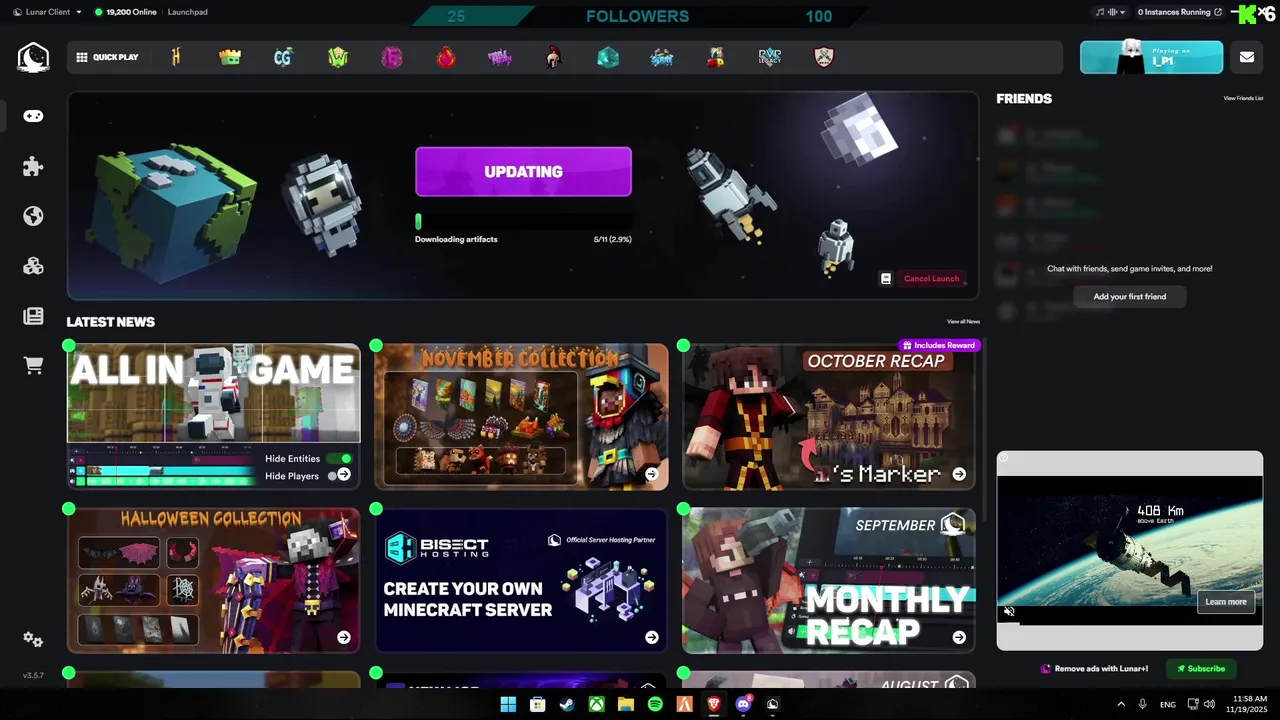Select the red potion server icon
The height and width of the screenshot is (720, 1280).
pos(446,57)
